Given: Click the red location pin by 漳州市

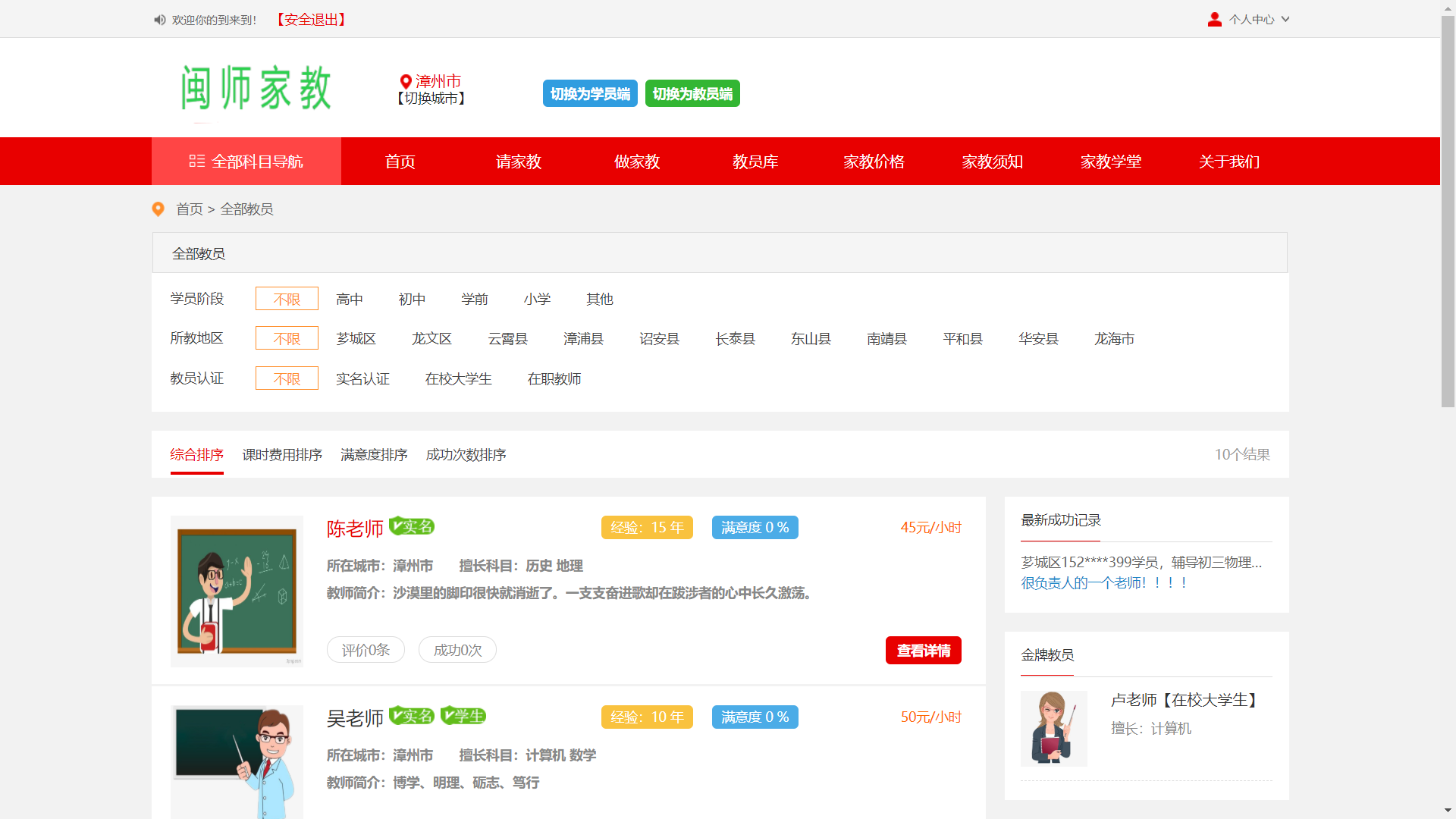Looking at the screenshot, I should [x=406, y=81].
